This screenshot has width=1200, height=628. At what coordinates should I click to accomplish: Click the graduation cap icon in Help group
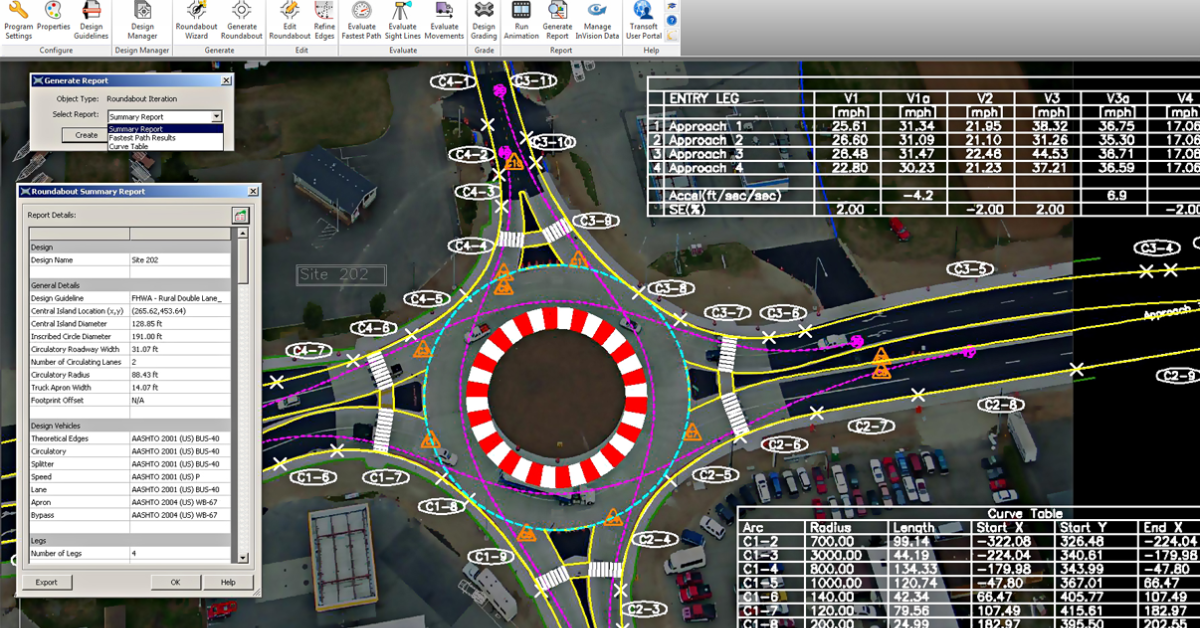point(671,5)
